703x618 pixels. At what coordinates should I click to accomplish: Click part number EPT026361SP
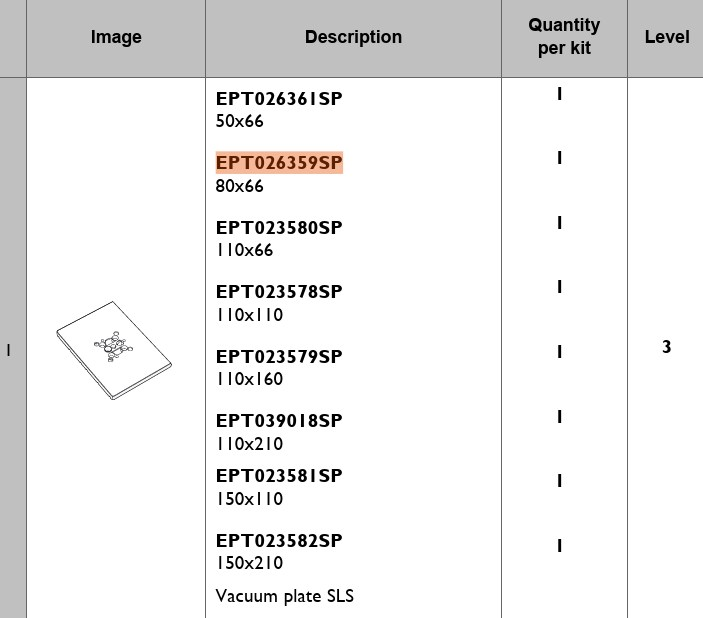pyautogui.click(x=279, y=99)
